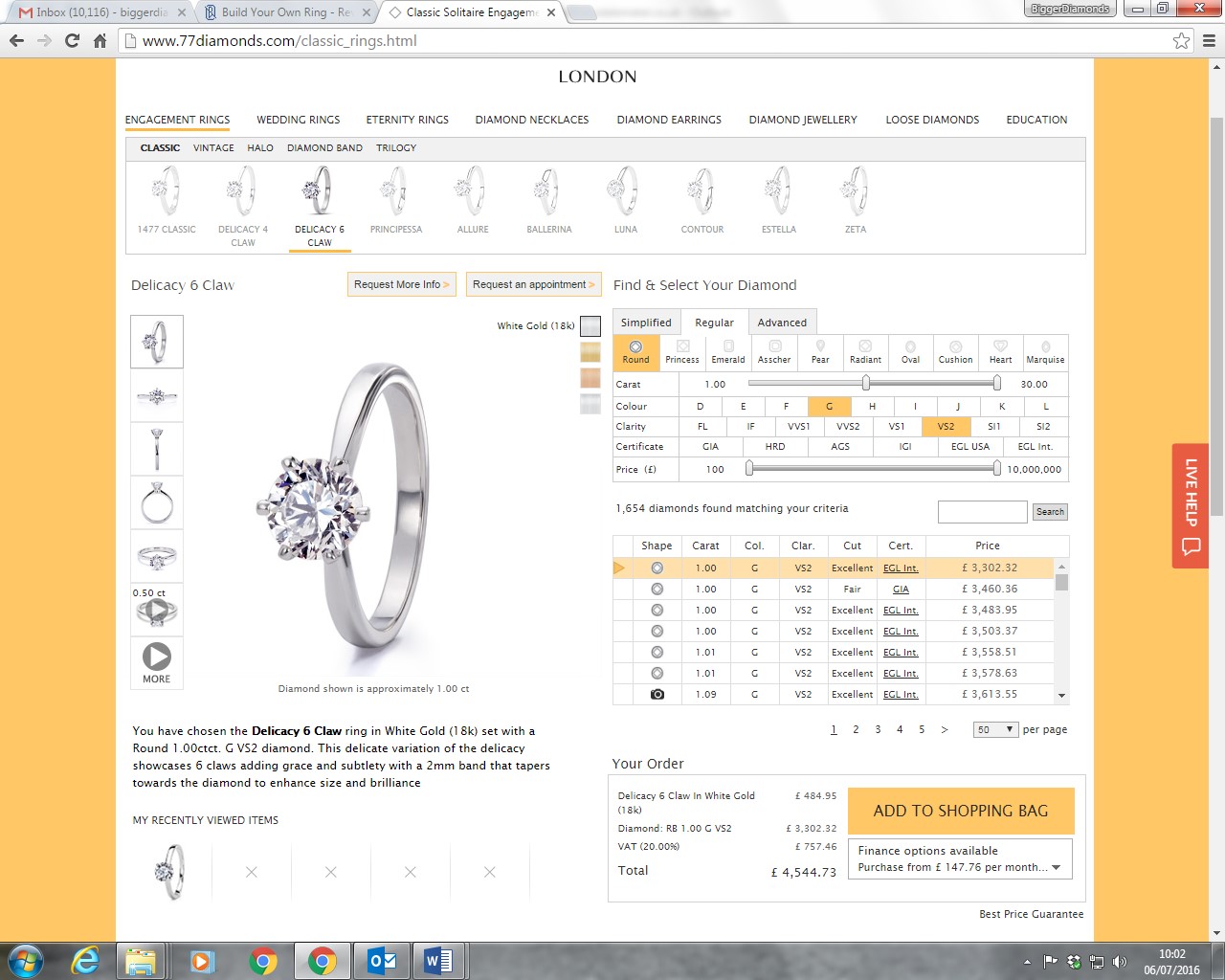Image resolution: width=1225 pixels, height=980 pixels.
Task: Set colour filter to D
Action: pyautogui.click(x=700, y=407)
